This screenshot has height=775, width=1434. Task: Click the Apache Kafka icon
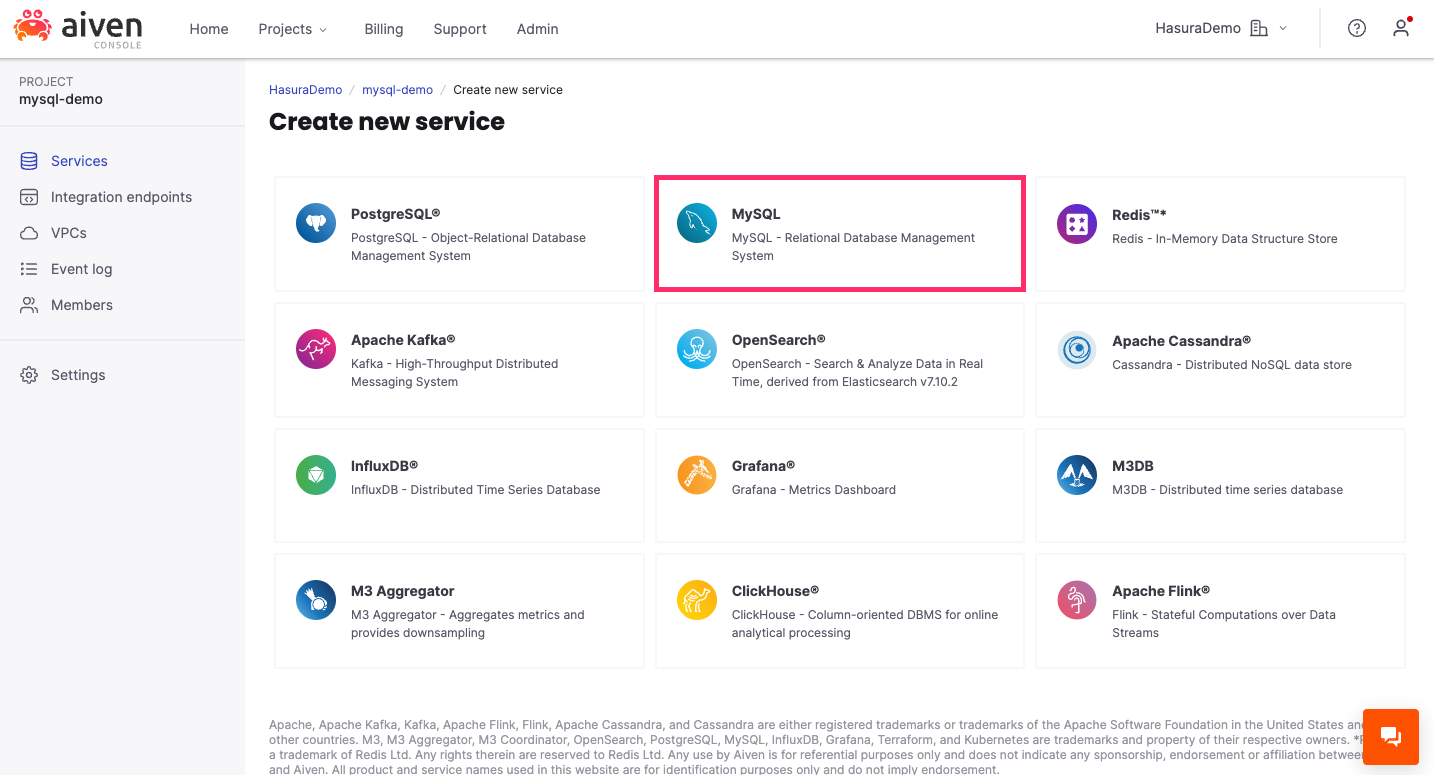click(x=316, y=349)
